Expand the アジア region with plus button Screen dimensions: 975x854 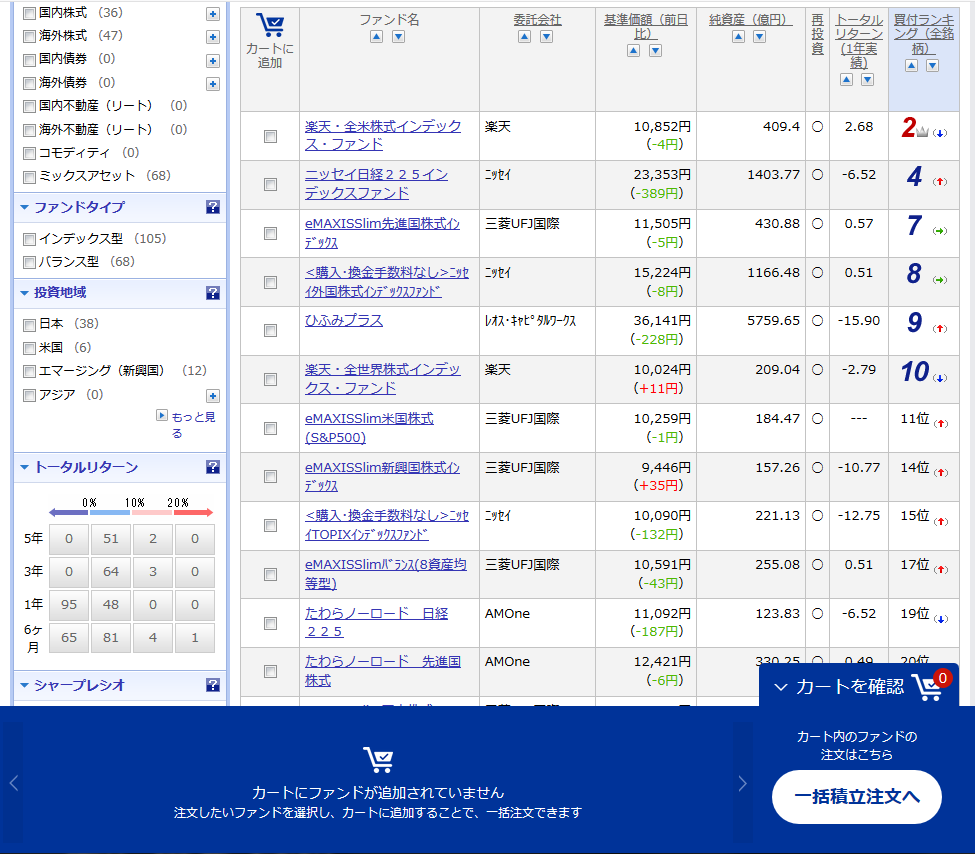click(213, 396)
